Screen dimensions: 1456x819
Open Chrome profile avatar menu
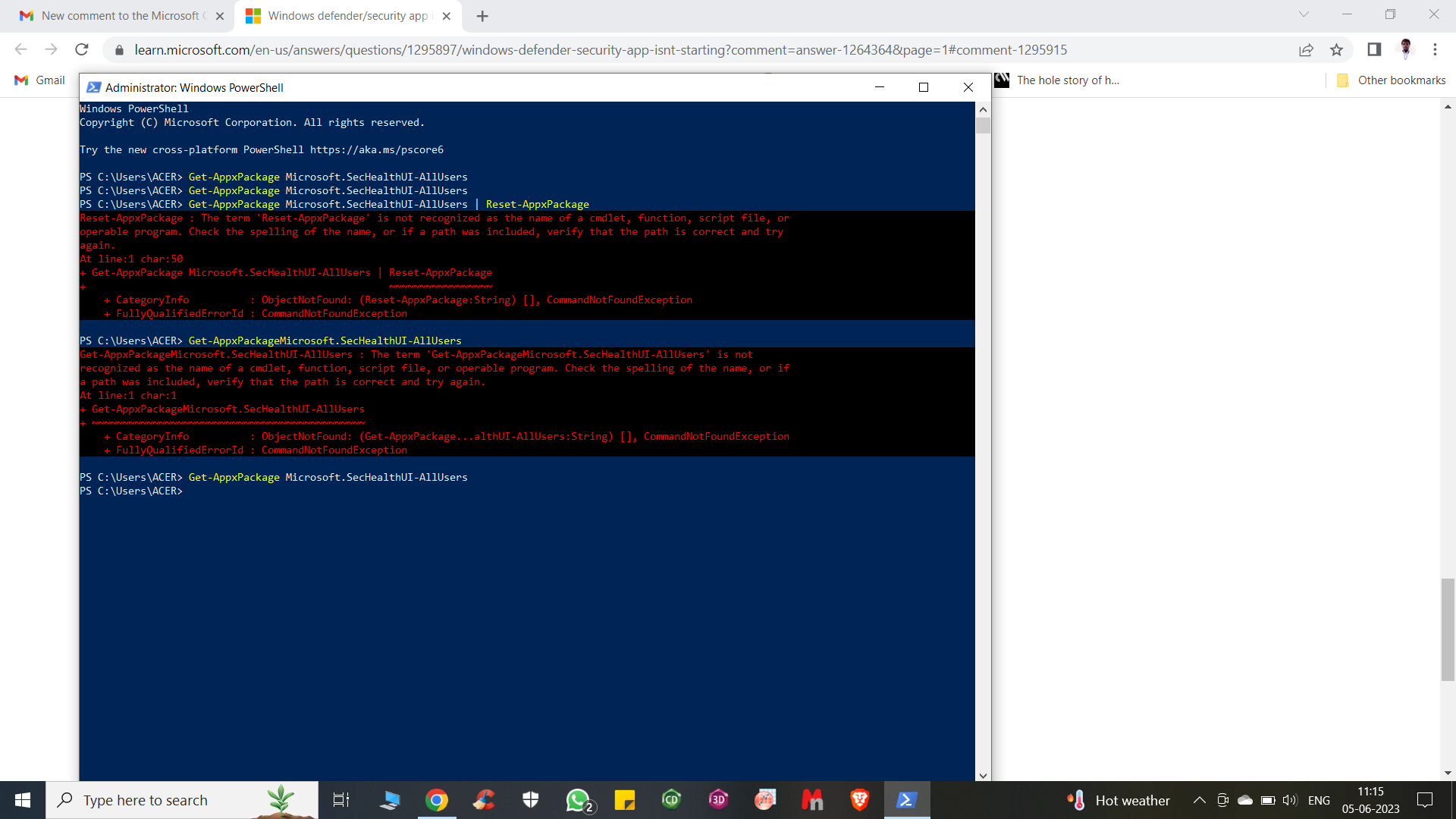[x=1405, y=49]
